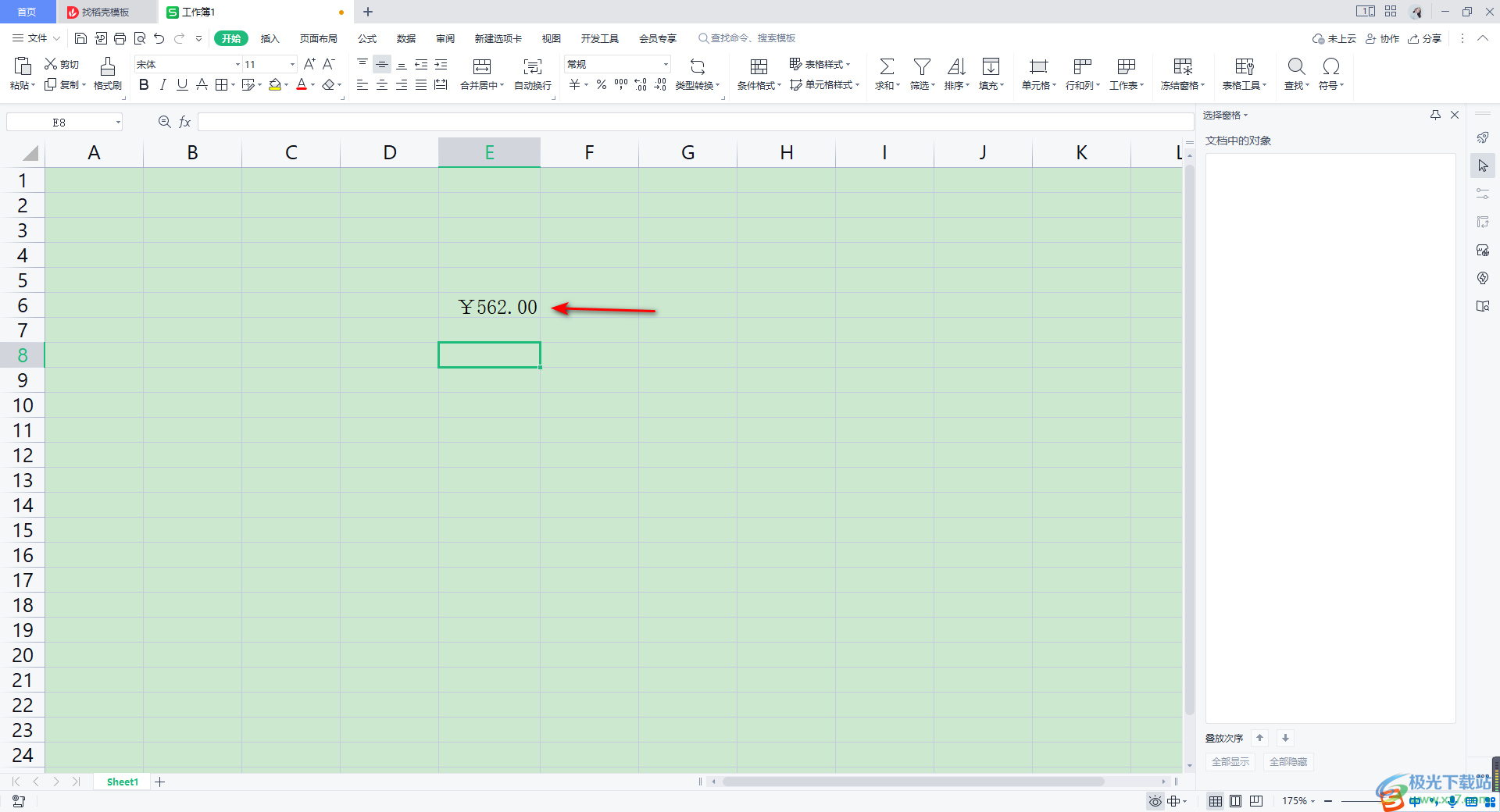Viewport: 1500px width, 812px height.
Task: Open the Insert (插入) ribbon tab
Action: (x=270, y=38)
